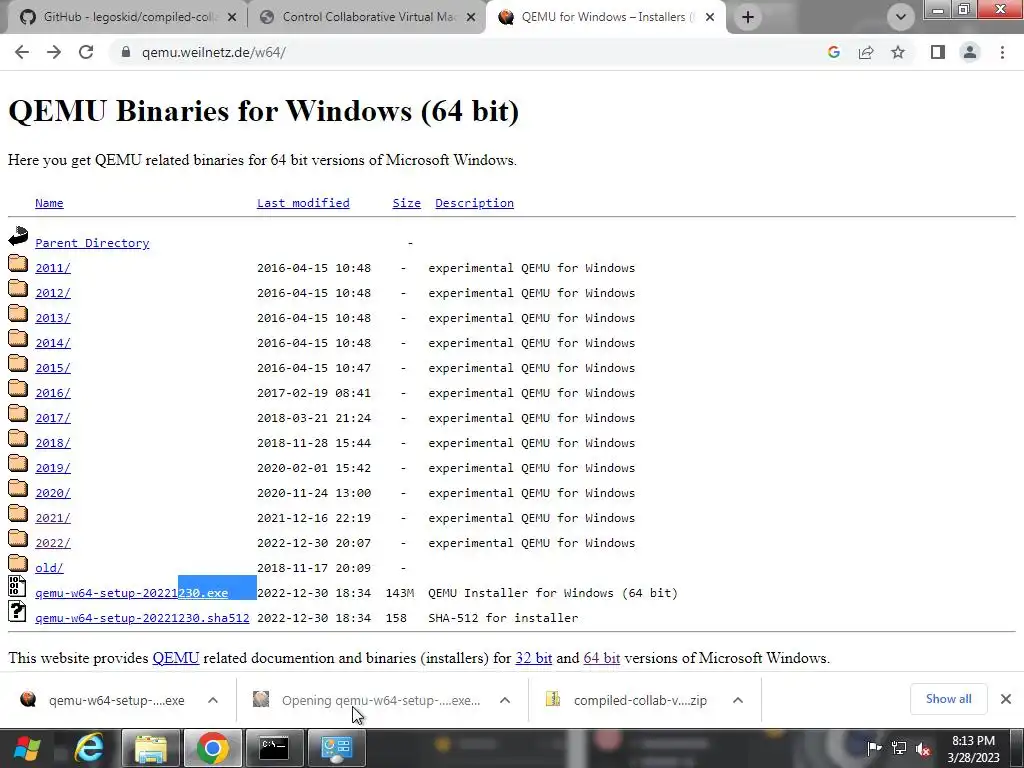Screen dimensions: 1024x768
Task: Launch Internet Explorer from the taskbar
Action: 89,748
